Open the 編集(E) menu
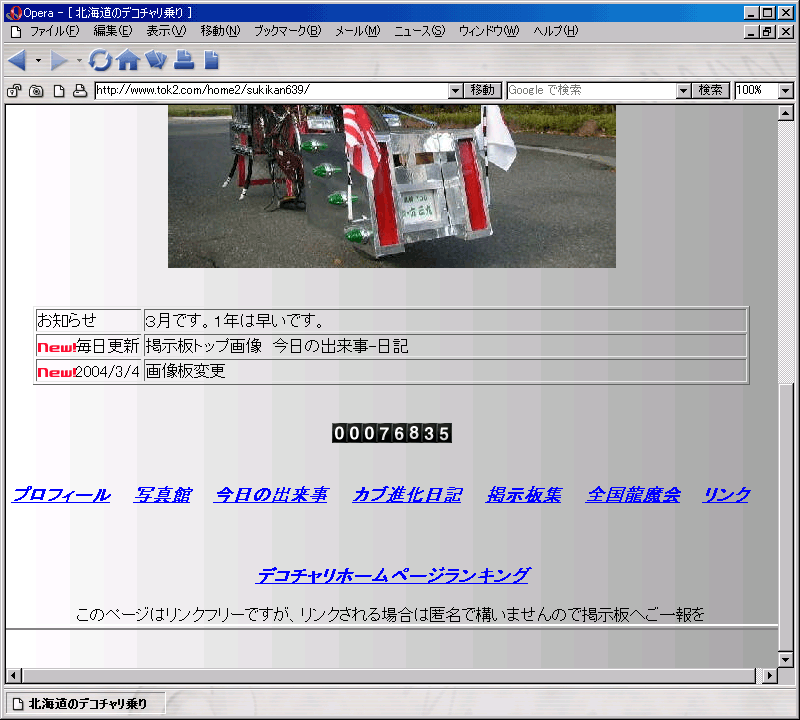Screen dimensions: 800x720 click(113, 31)
